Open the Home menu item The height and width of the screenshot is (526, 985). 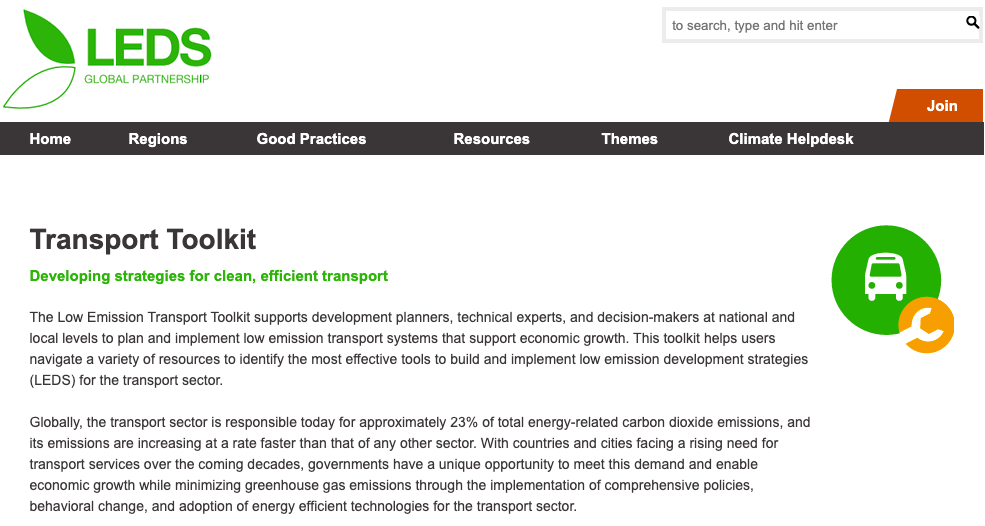pyautogui.click(x=50, y=139)
